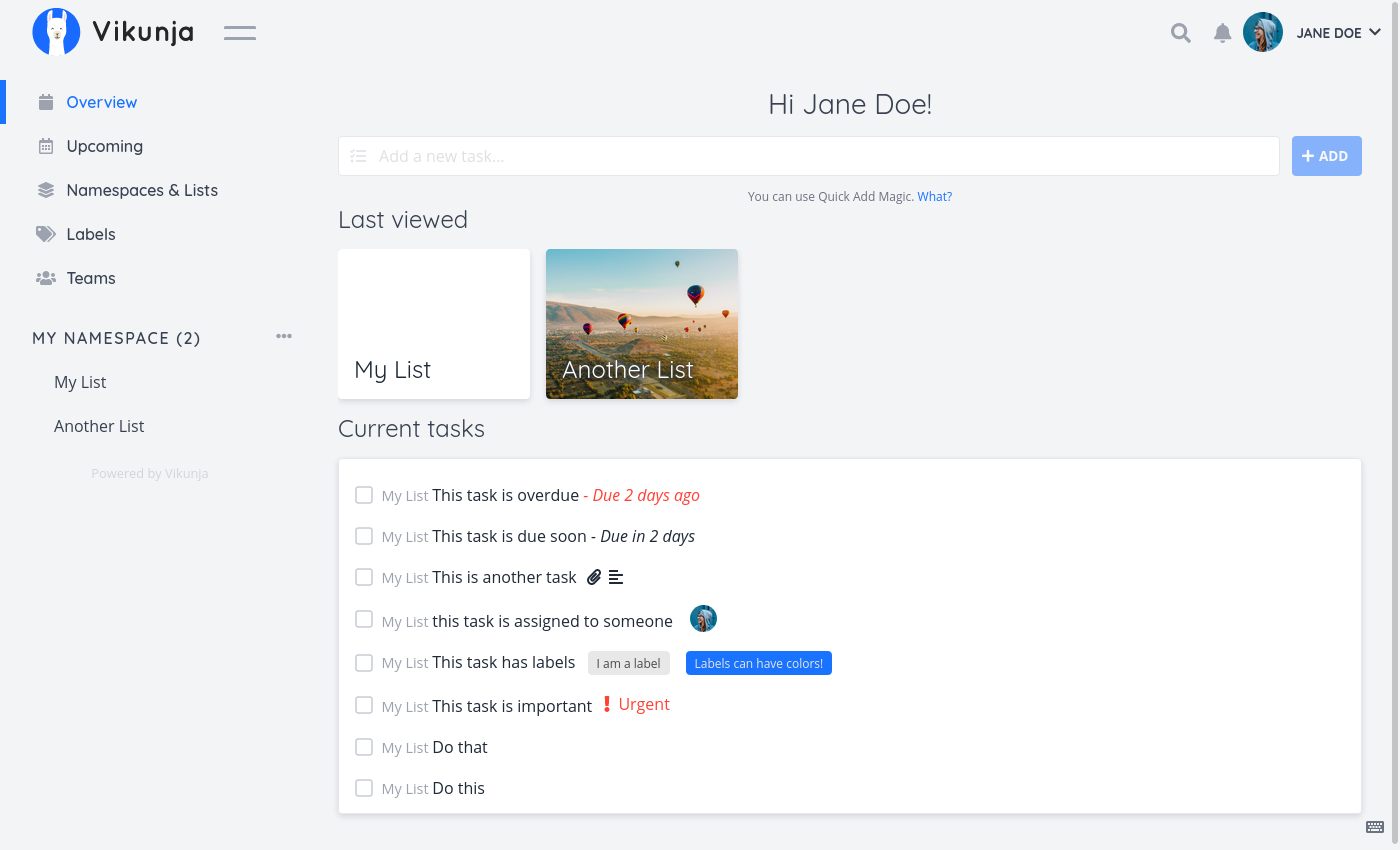Toggle the hamburger menu button
The width and height of the screenshot is (1400, 850).
coord(240,33)
